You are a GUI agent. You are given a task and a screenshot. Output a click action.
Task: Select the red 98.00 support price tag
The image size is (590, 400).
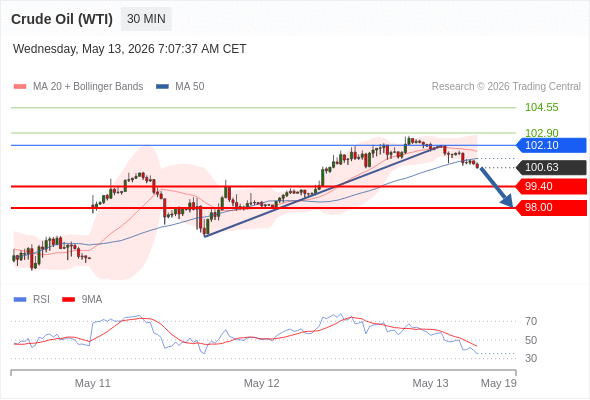[551, 208]
